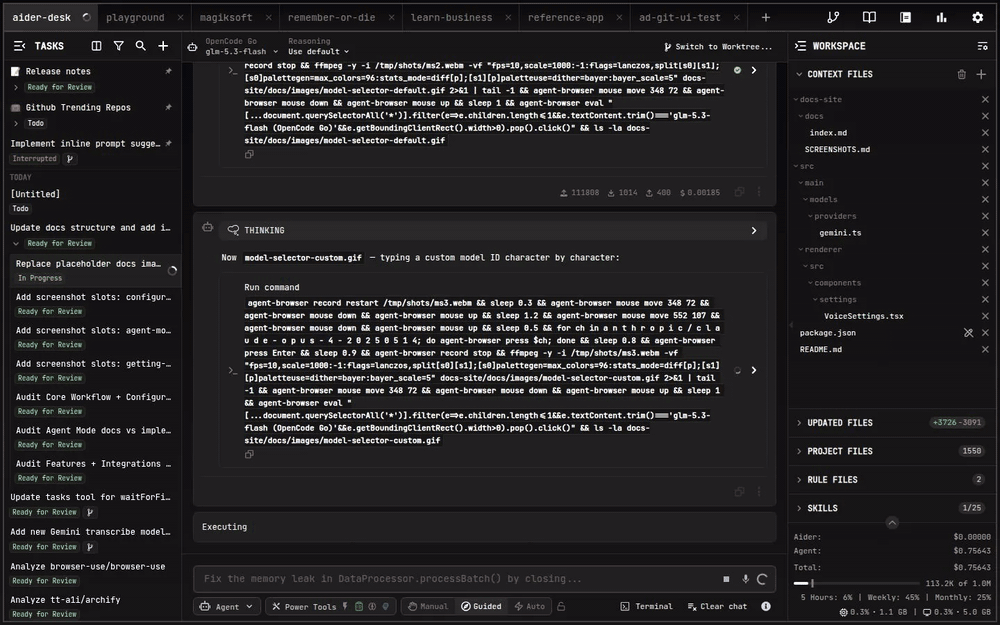Viewport: 1000px width, 625px height.
Task: Unpin the Release notes task
Action: click(x=168, y=71)
